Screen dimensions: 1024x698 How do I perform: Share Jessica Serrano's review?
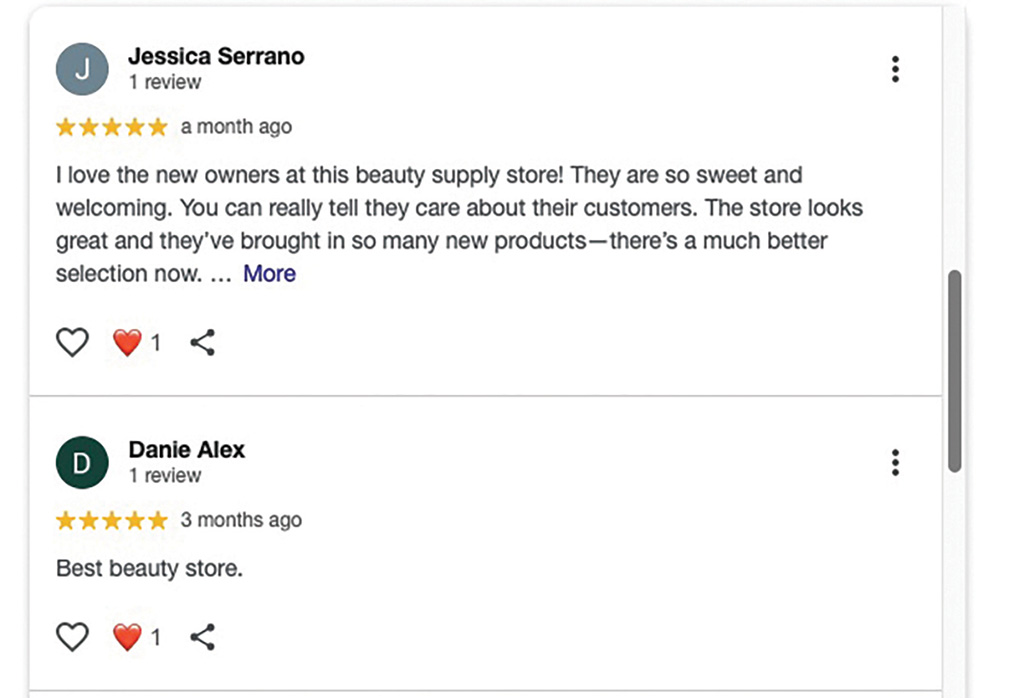tap(202, 343)
